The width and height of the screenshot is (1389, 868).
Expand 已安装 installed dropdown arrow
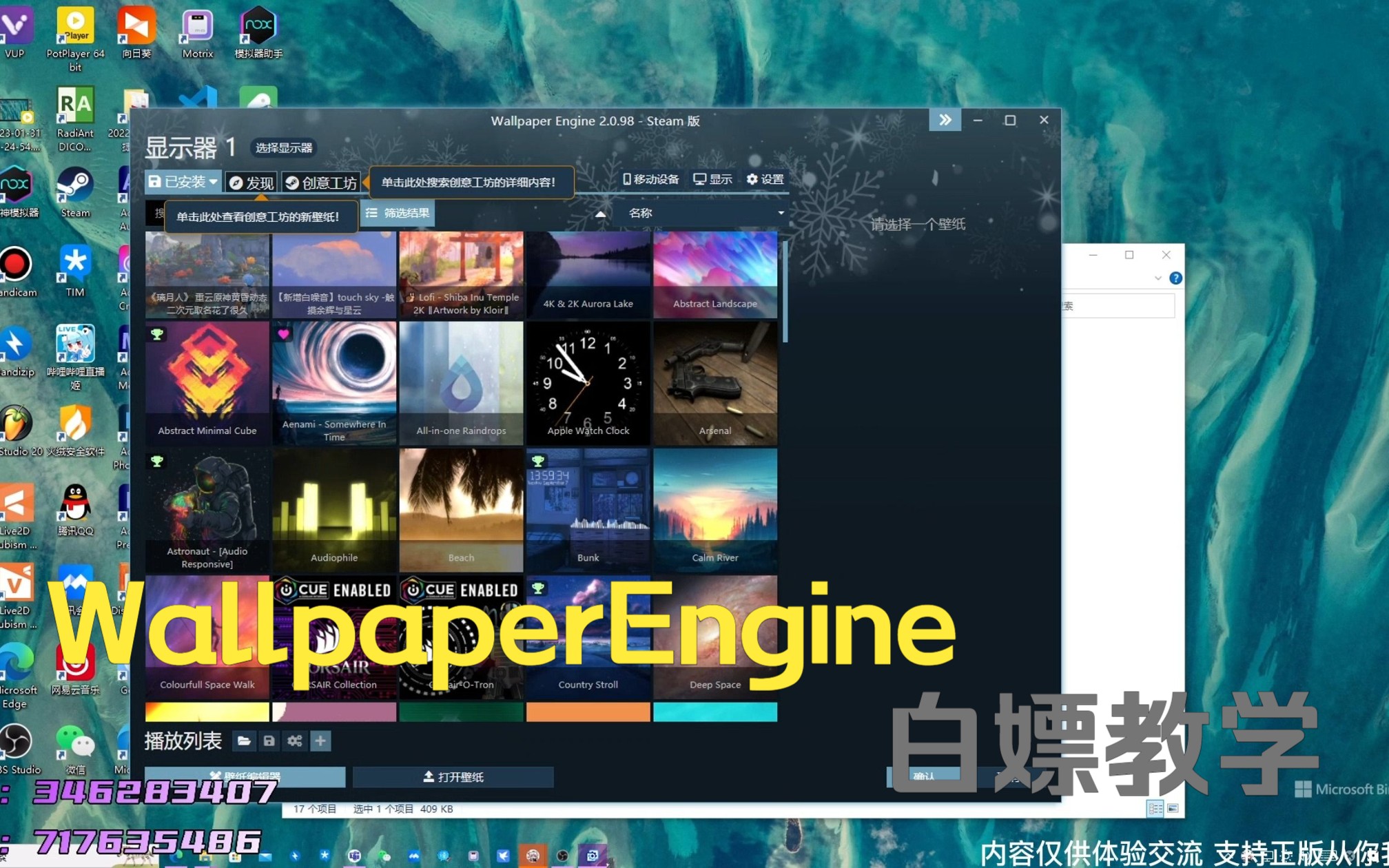click(214, 182)
